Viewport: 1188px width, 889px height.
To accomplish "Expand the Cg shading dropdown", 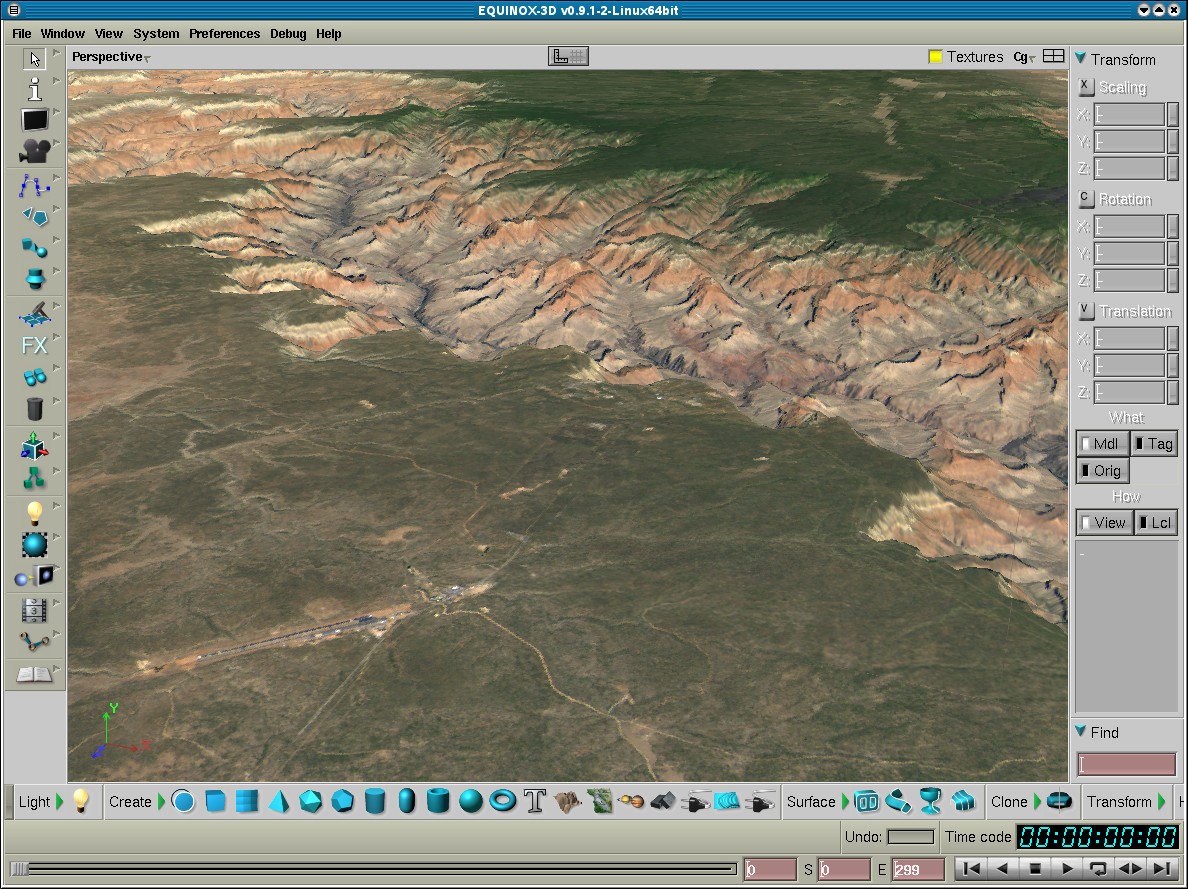I will (1023, 57).
